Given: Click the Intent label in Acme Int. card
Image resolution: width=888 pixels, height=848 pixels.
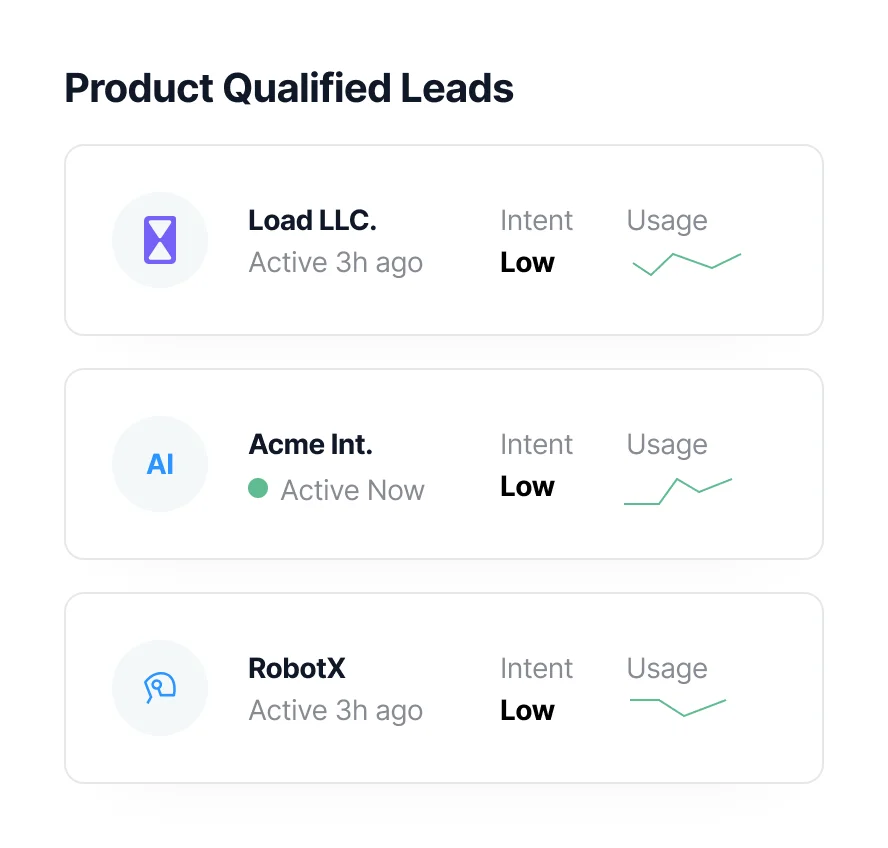Looking at the screenshot, I should pyautogui.click(x=537, y=444).
